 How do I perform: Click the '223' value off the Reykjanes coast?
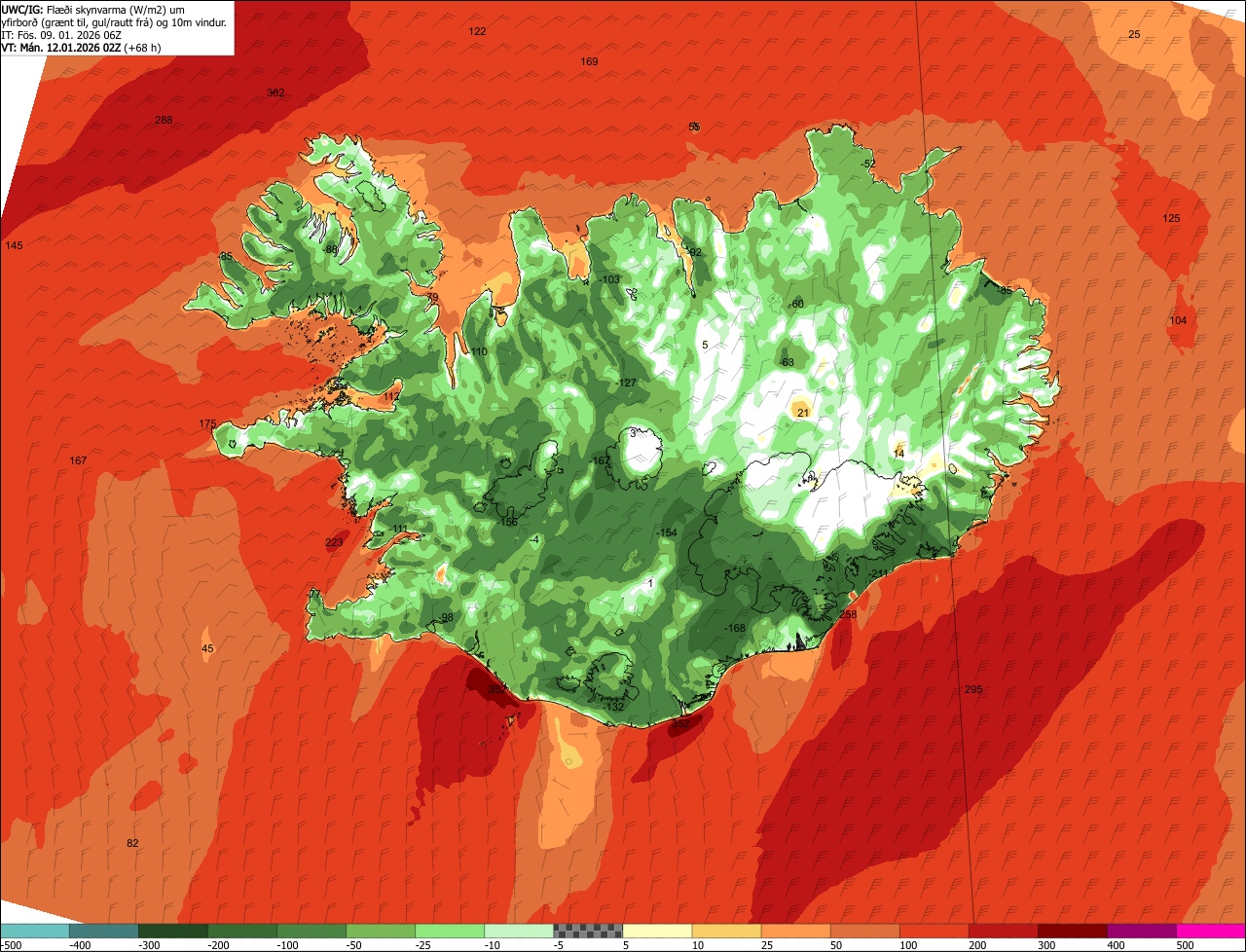(x=334, y=543)
